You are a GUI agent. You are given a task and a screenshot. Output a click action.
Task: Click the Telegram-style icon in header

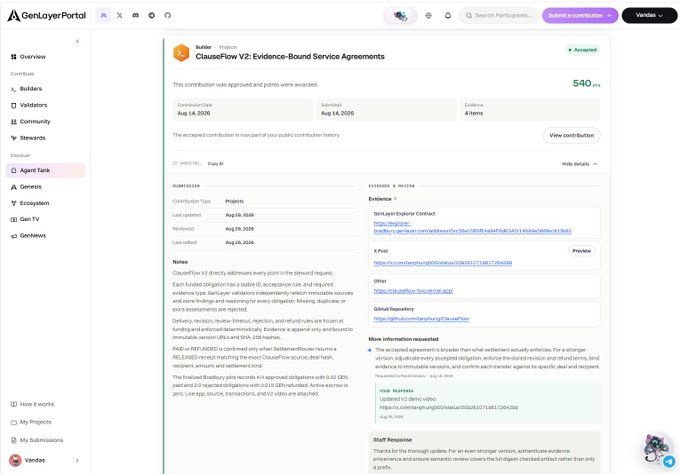click(x=151, y=16)
